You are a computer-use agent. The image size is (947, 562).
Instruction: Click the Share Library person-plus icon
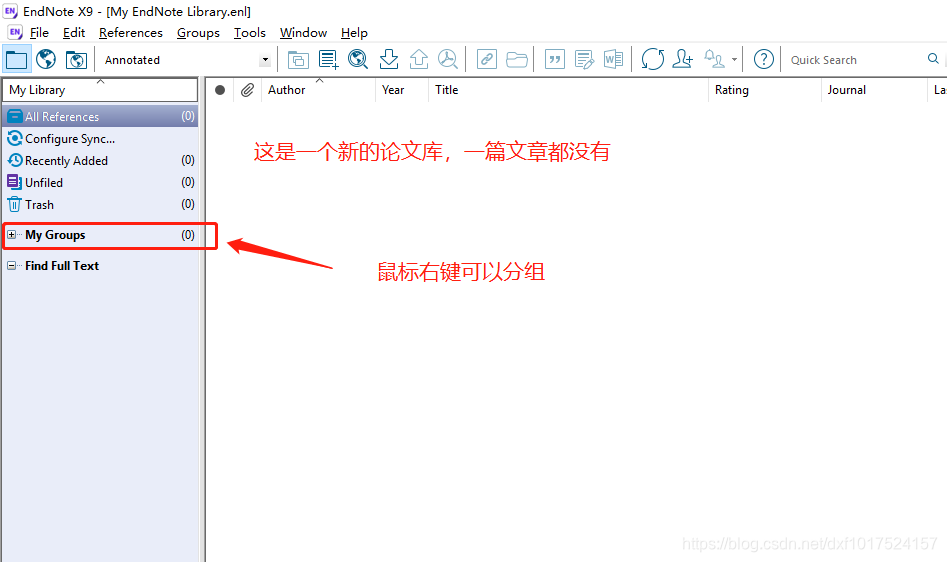point(682,60)
